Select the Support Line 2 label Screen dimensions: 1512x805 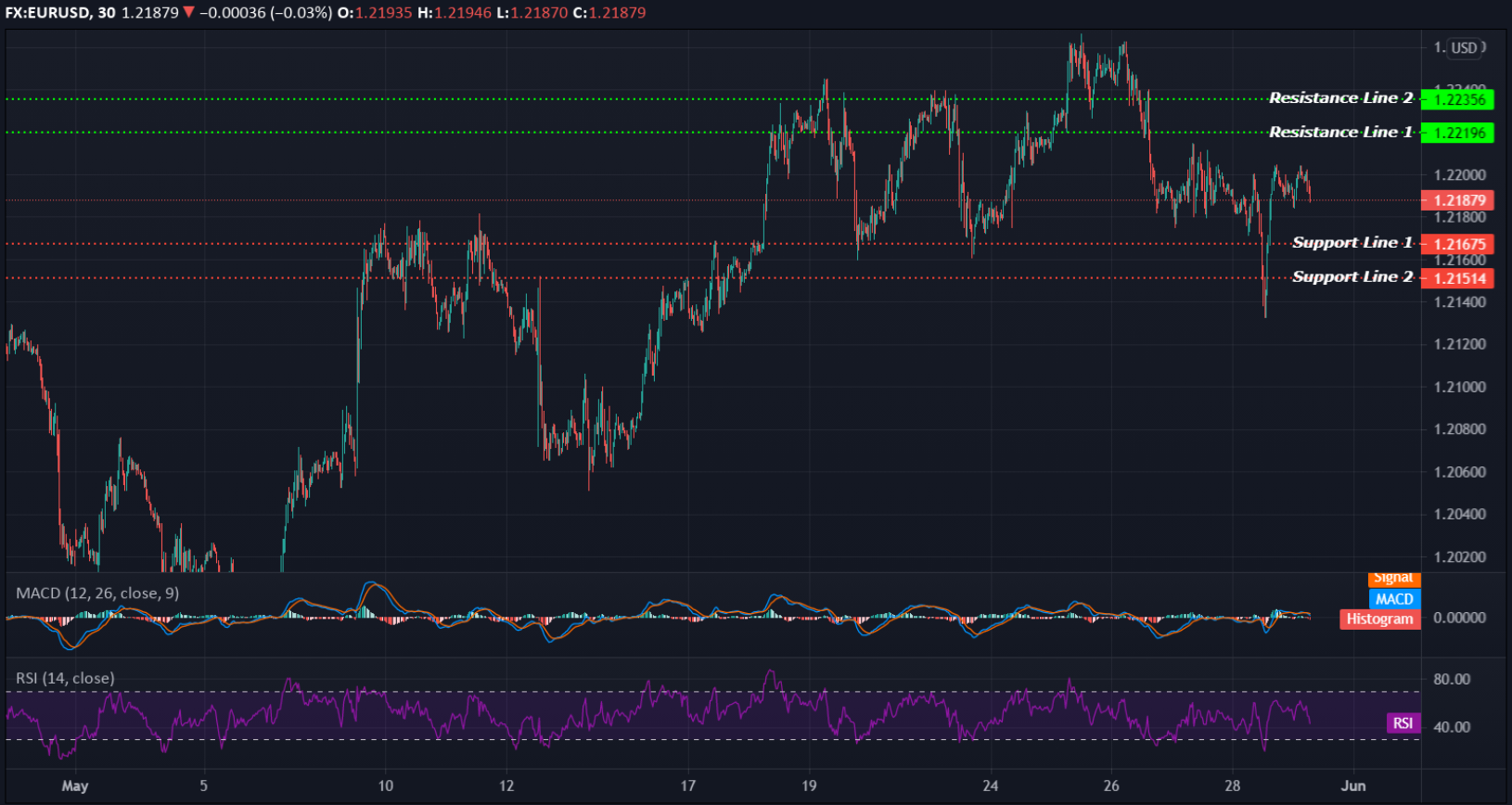point(1352,277)
